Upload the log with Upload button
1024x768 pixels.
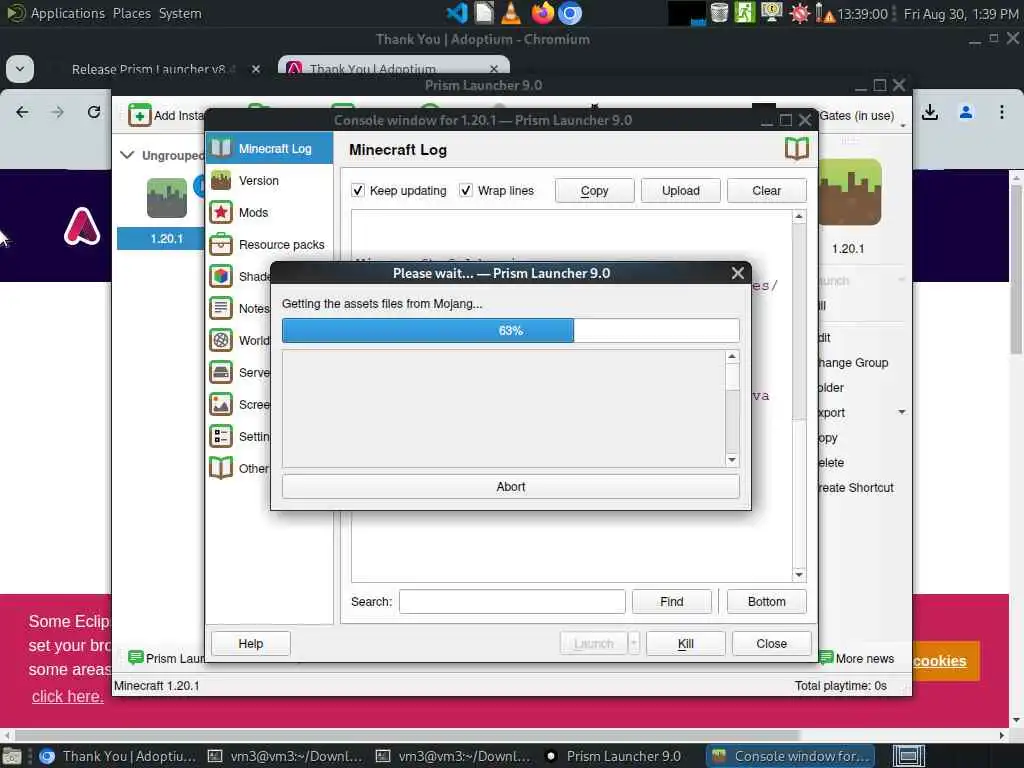[x=680, y=191]
